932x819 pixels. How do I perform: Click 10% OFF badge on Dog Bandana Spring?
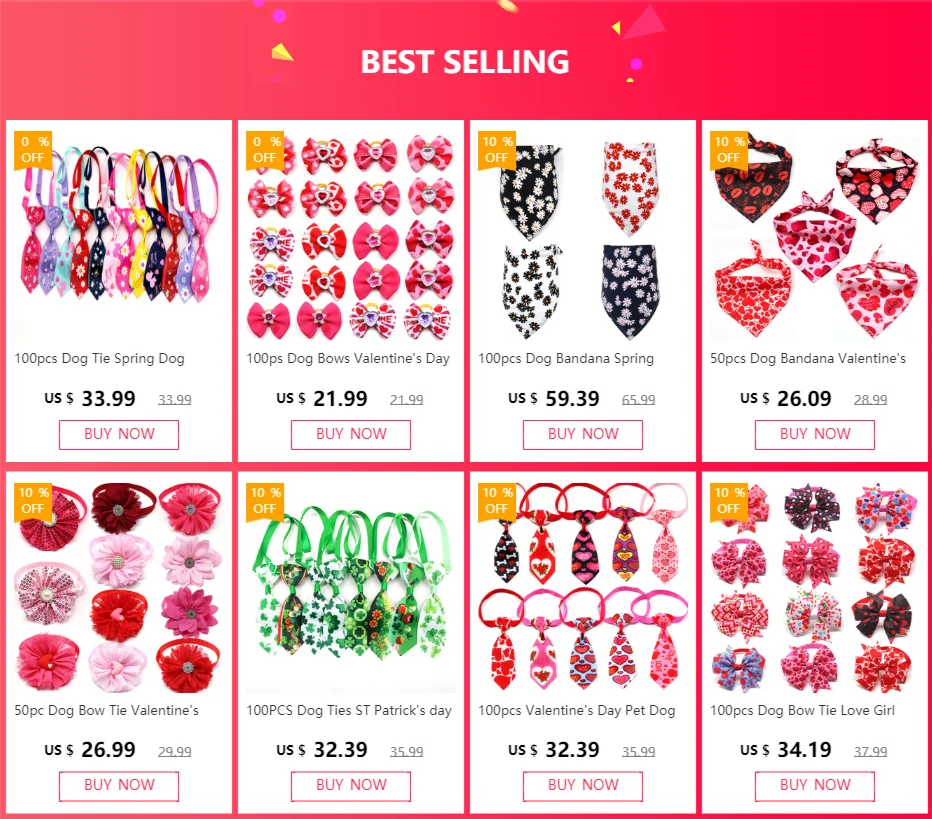(496, 150)
